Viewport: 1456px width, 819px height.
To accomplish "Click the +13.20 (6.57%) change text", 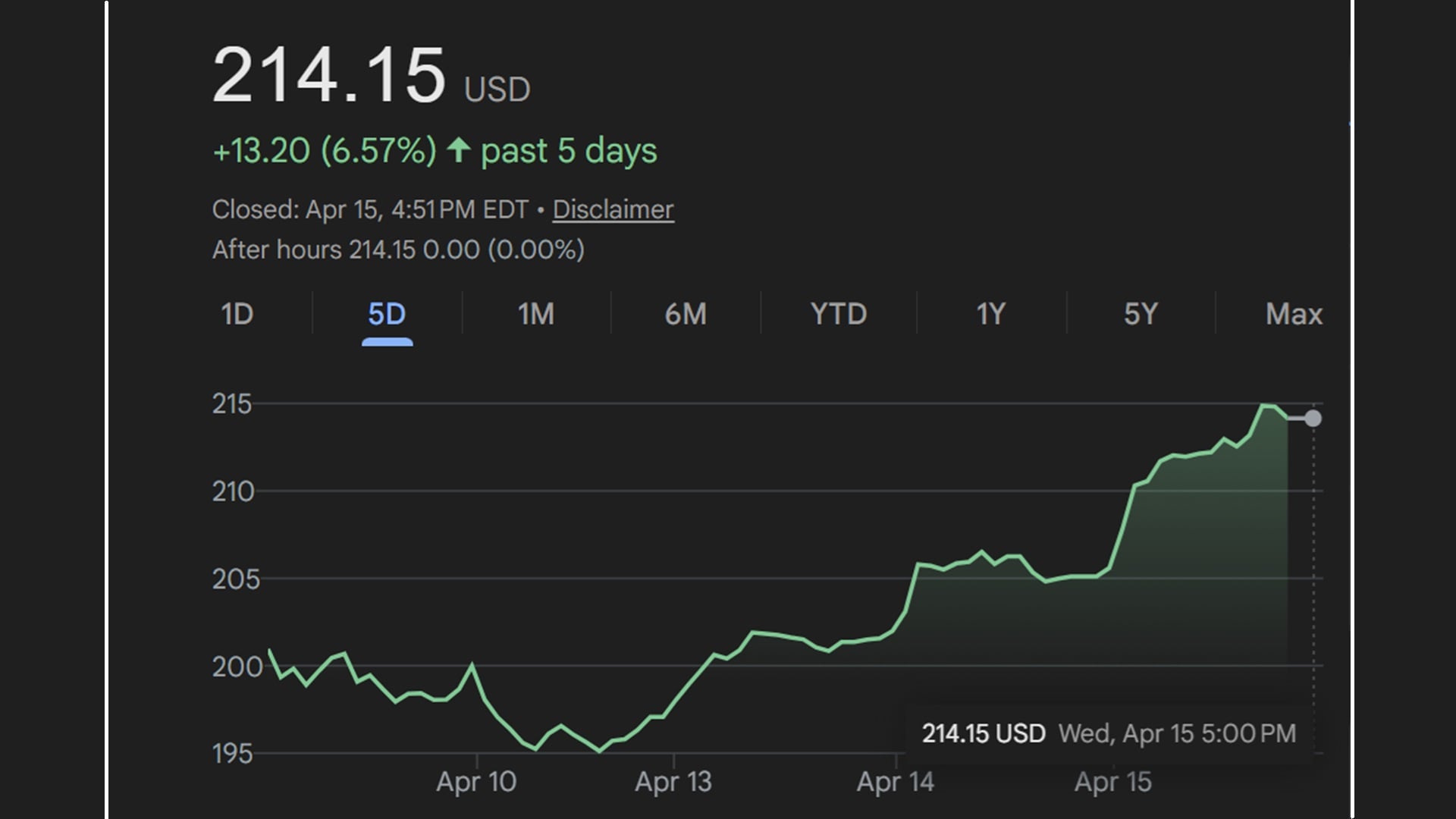I will point(323,150).
